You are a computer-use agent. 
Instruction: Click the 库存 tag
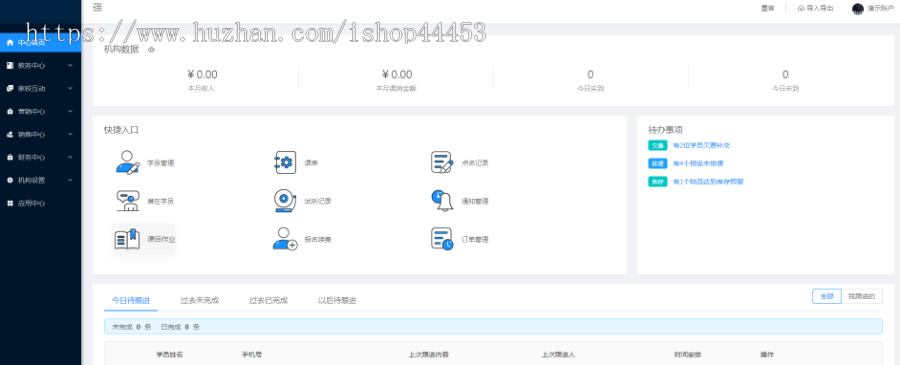point(657,181)
